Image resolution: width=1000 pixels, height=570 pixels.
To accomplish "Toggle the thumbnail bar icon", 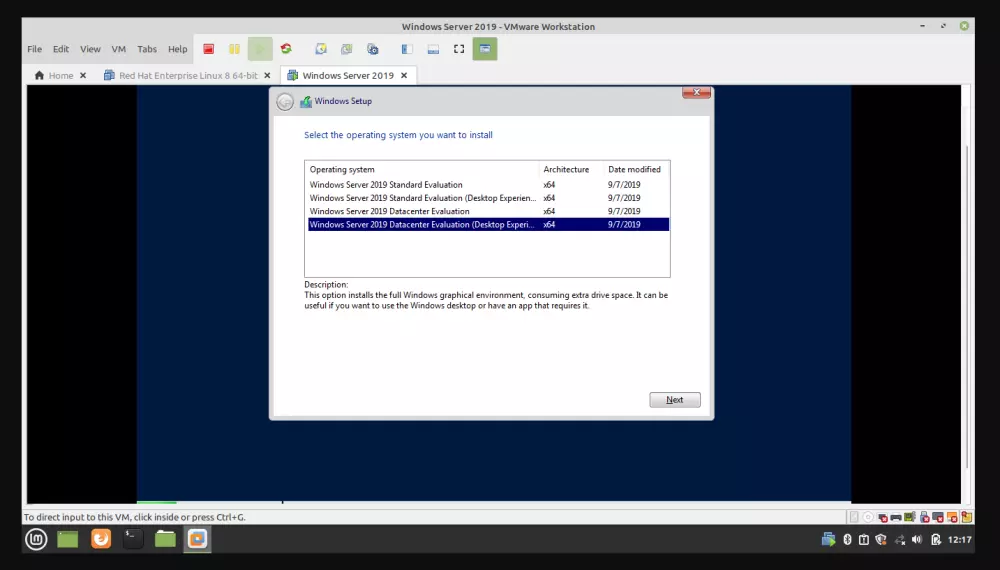I will pyautogui.click(x=433, y=49).
